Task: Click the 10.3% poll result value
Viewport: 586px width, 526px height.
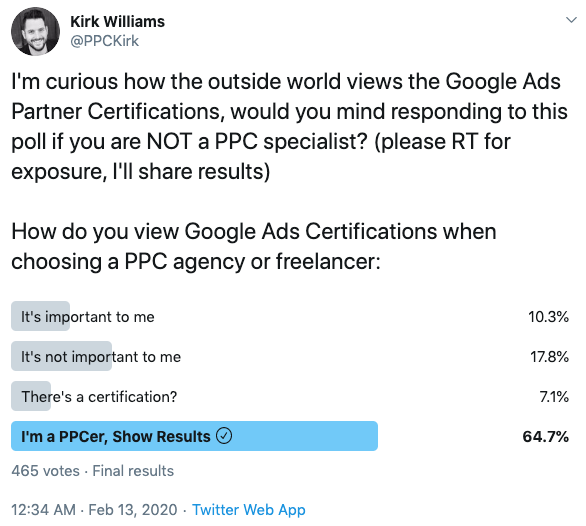Action: pyautogui.click(x=548, y=317)
